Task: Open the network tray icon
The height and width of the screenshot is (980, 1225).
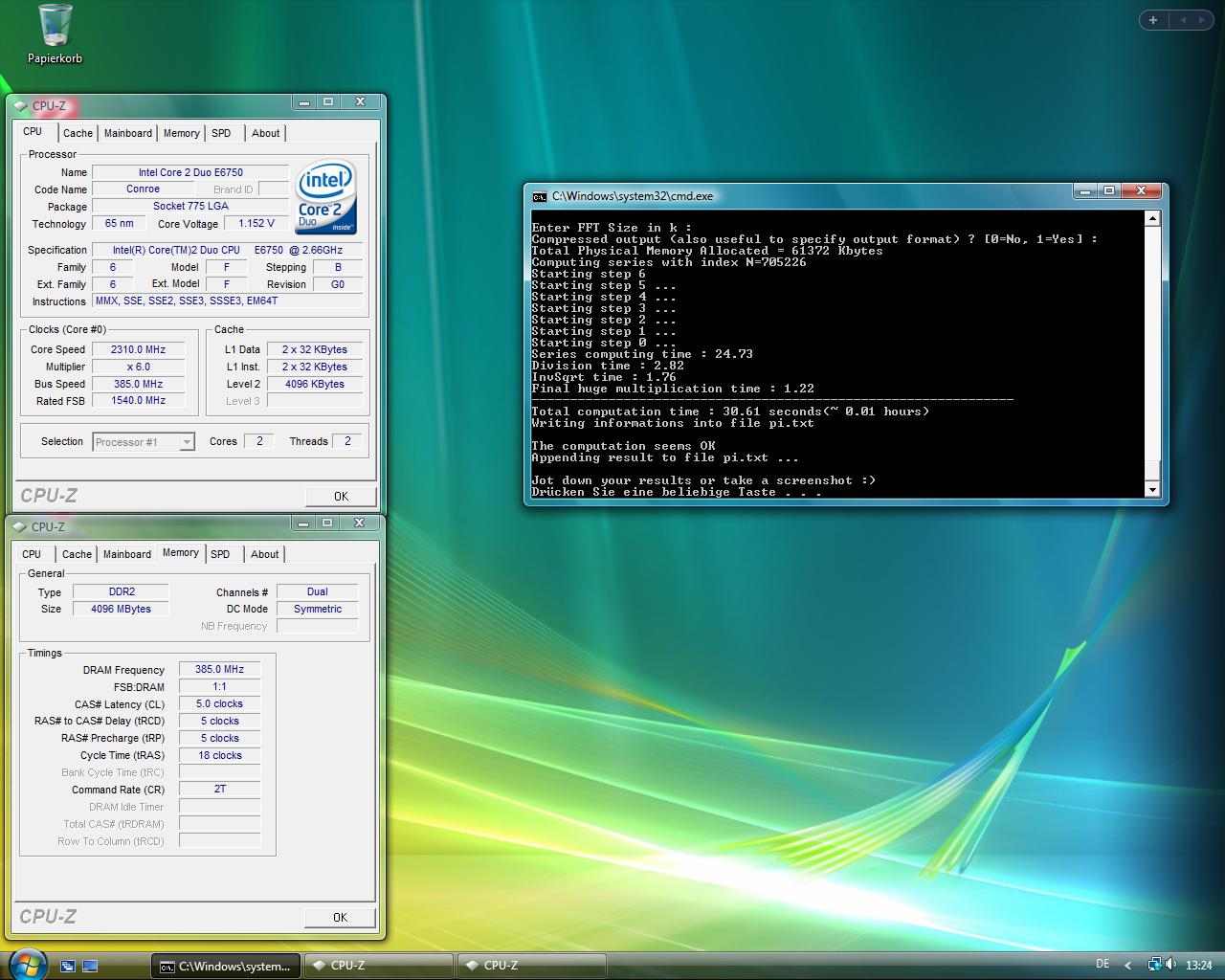Action: 1154,965
